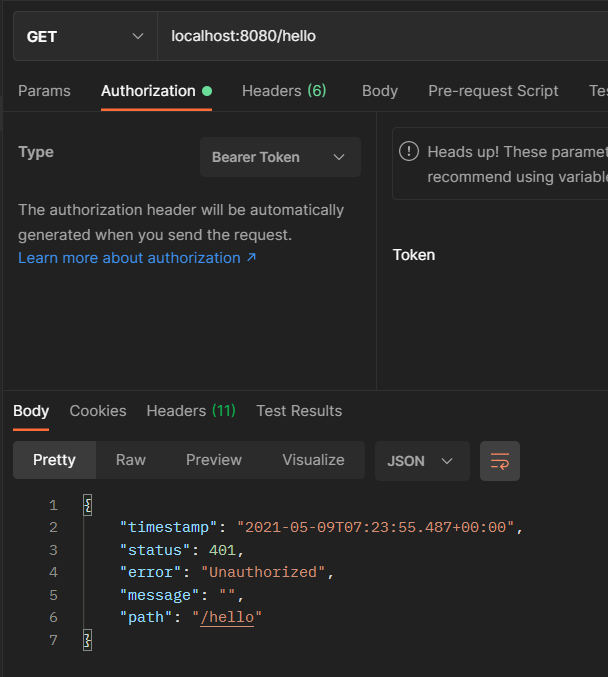Switch to the Params tab
608x677 pixels.
tap(44, 91)
